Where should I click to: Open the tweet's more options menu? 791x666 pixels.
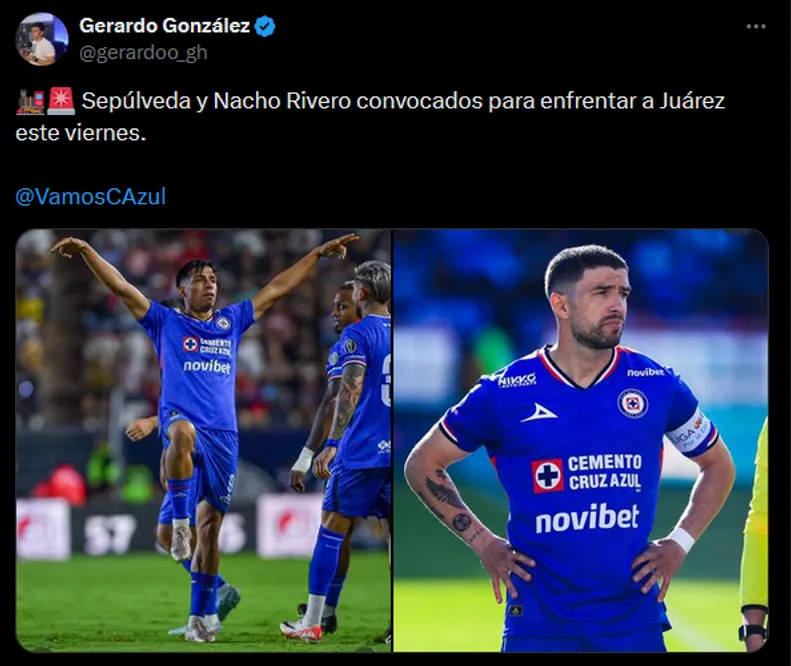(755, 27)
